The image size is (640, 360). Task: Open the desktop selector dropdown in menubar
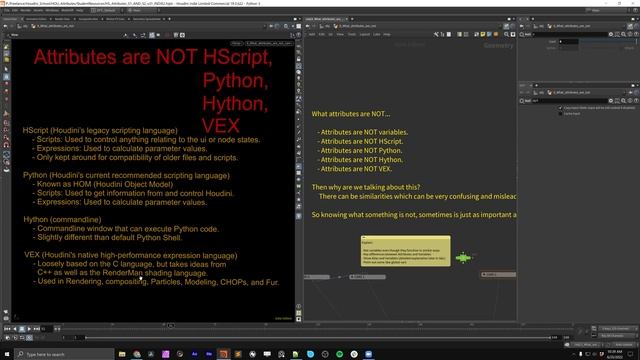(106, 10)
